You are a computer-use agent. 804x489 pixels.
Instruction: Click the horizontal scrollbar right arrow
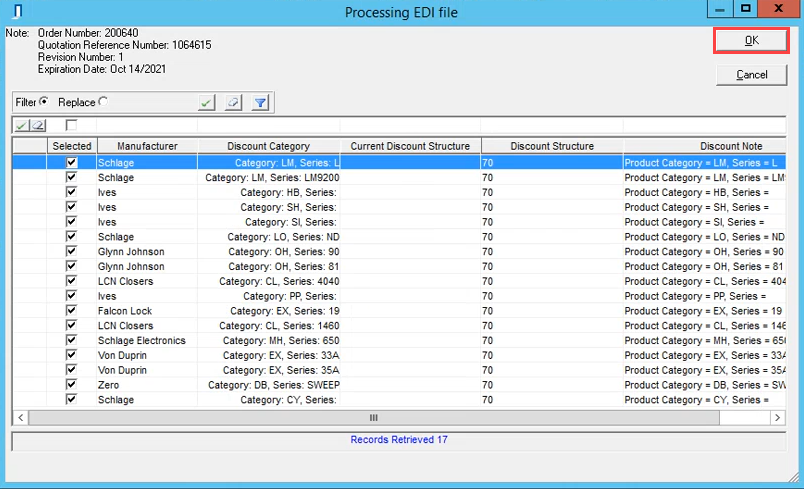pos(777,418)
